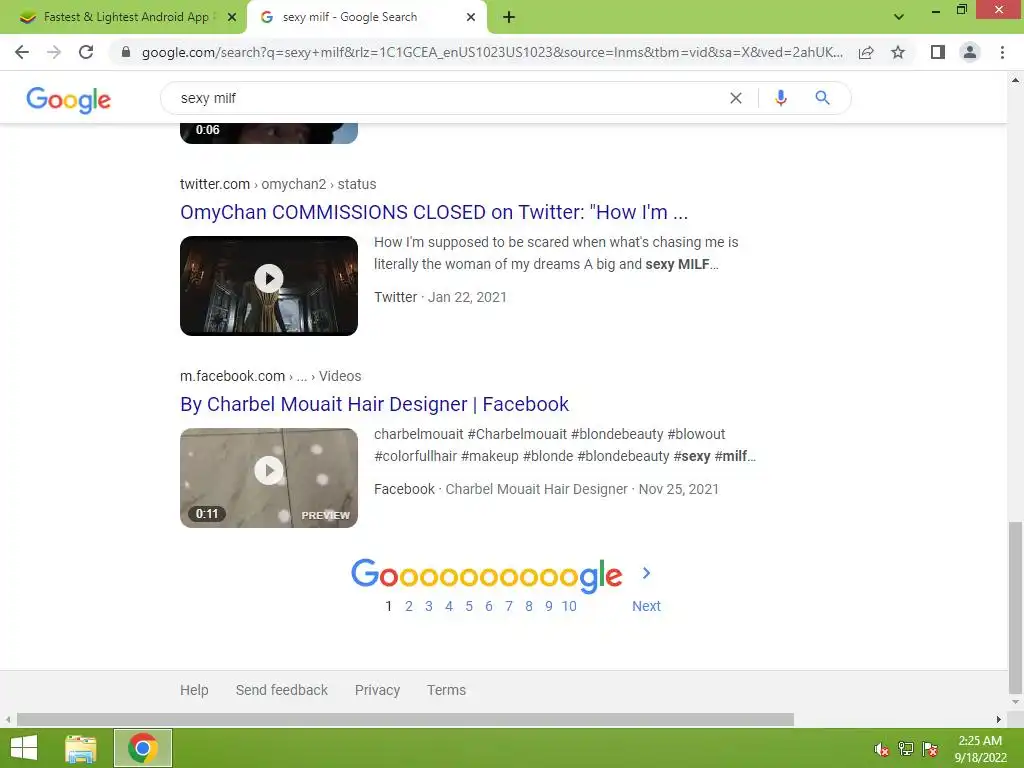Close the Google Search tab
1024x768 pixels.
click(x=471, y=17)
